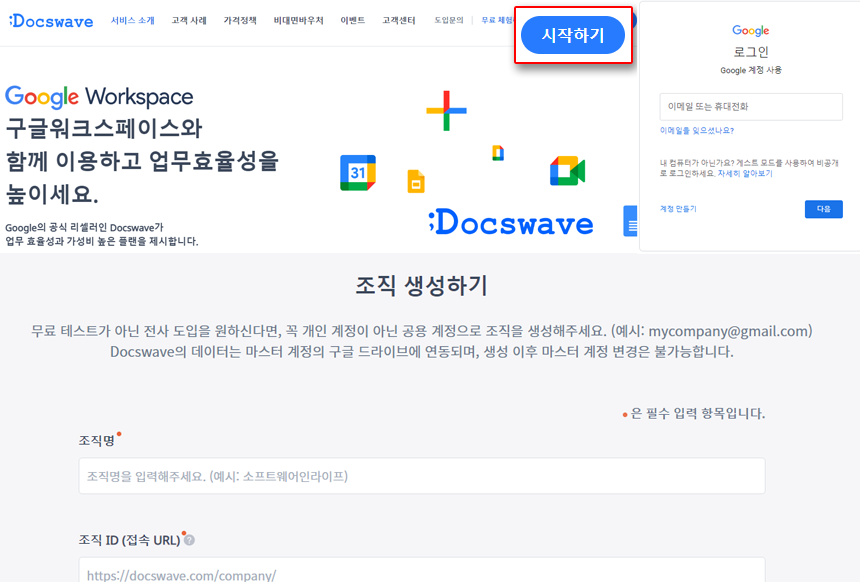
Task: Click the 조직 생성하기 heading
Action: pos(421,285)
